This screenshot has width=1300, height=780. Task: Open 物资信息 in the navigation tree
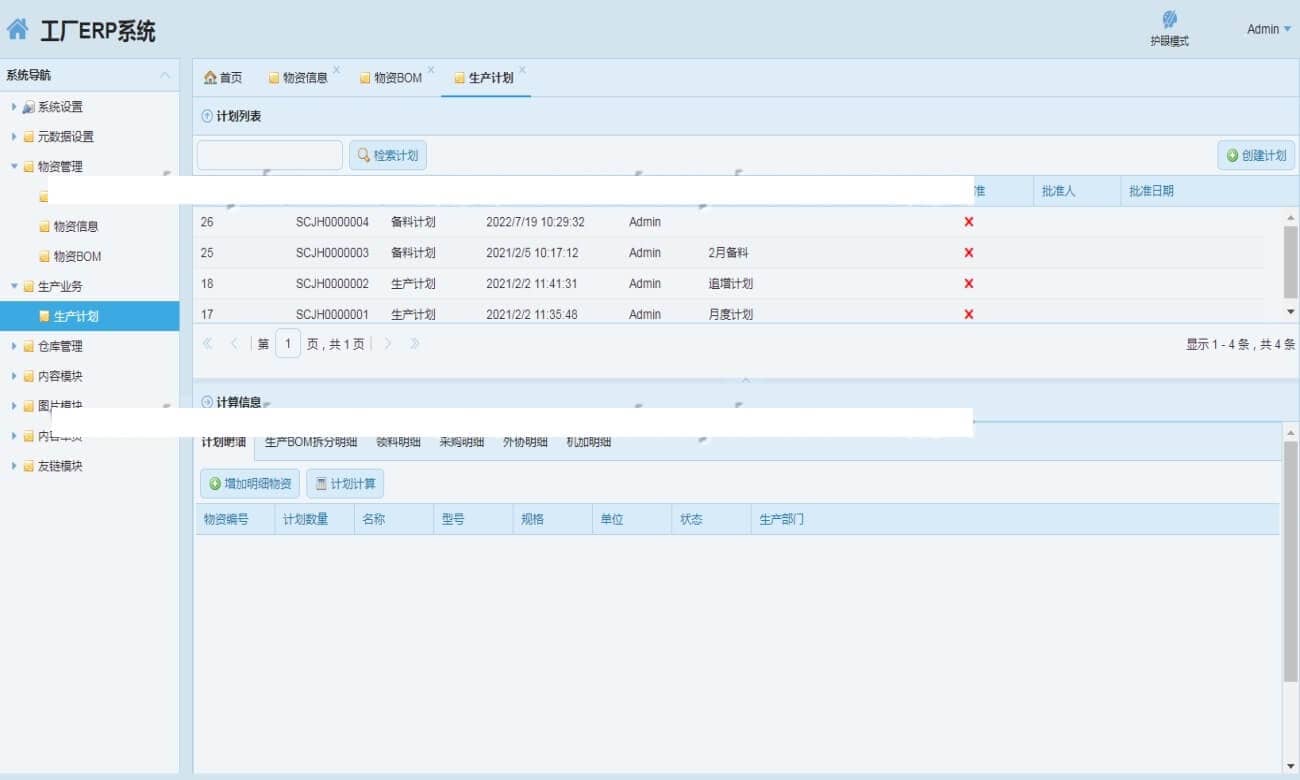[x=76, y=226]
